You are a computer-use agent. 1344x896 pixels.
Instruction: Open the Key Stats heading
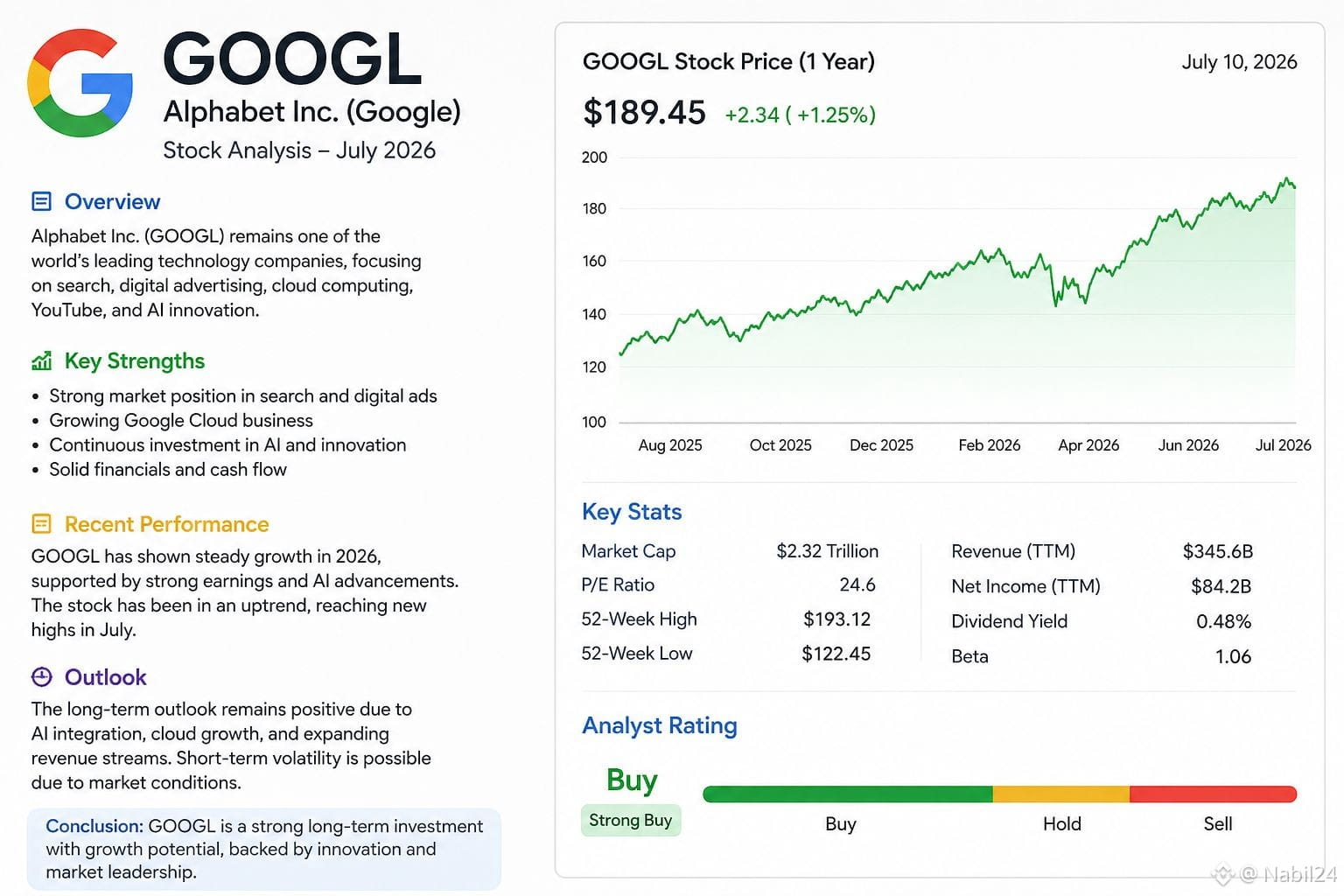pyautogui.click(x=632, y=512)
